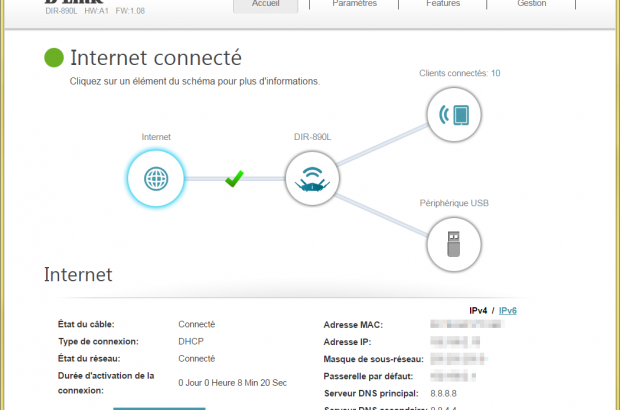This screenshot has height=410, width=620.
Task: Click the connected clients count 10
Action: coord(496,73)
